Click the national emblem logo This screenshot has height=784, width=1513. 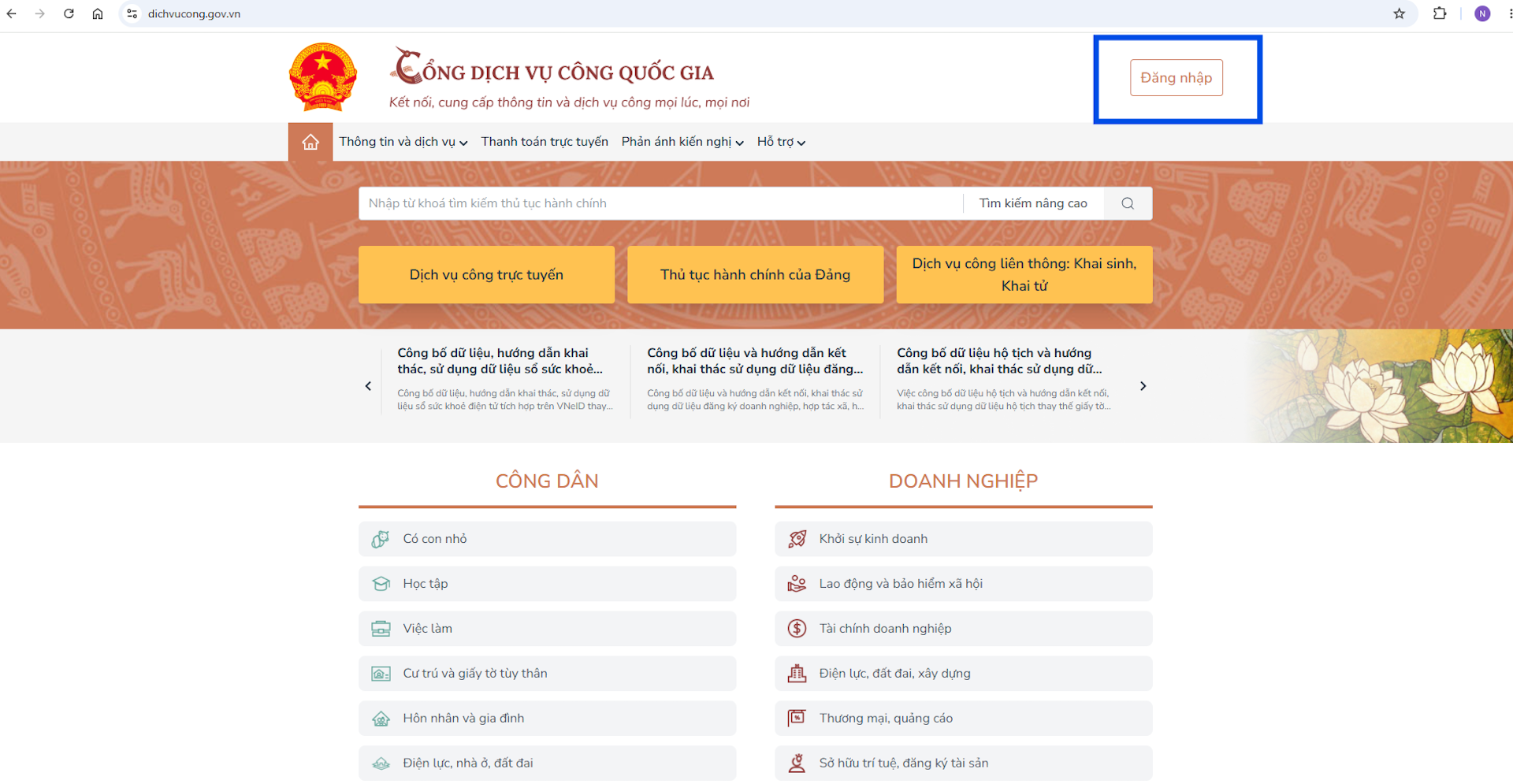[x=323, y=77]
